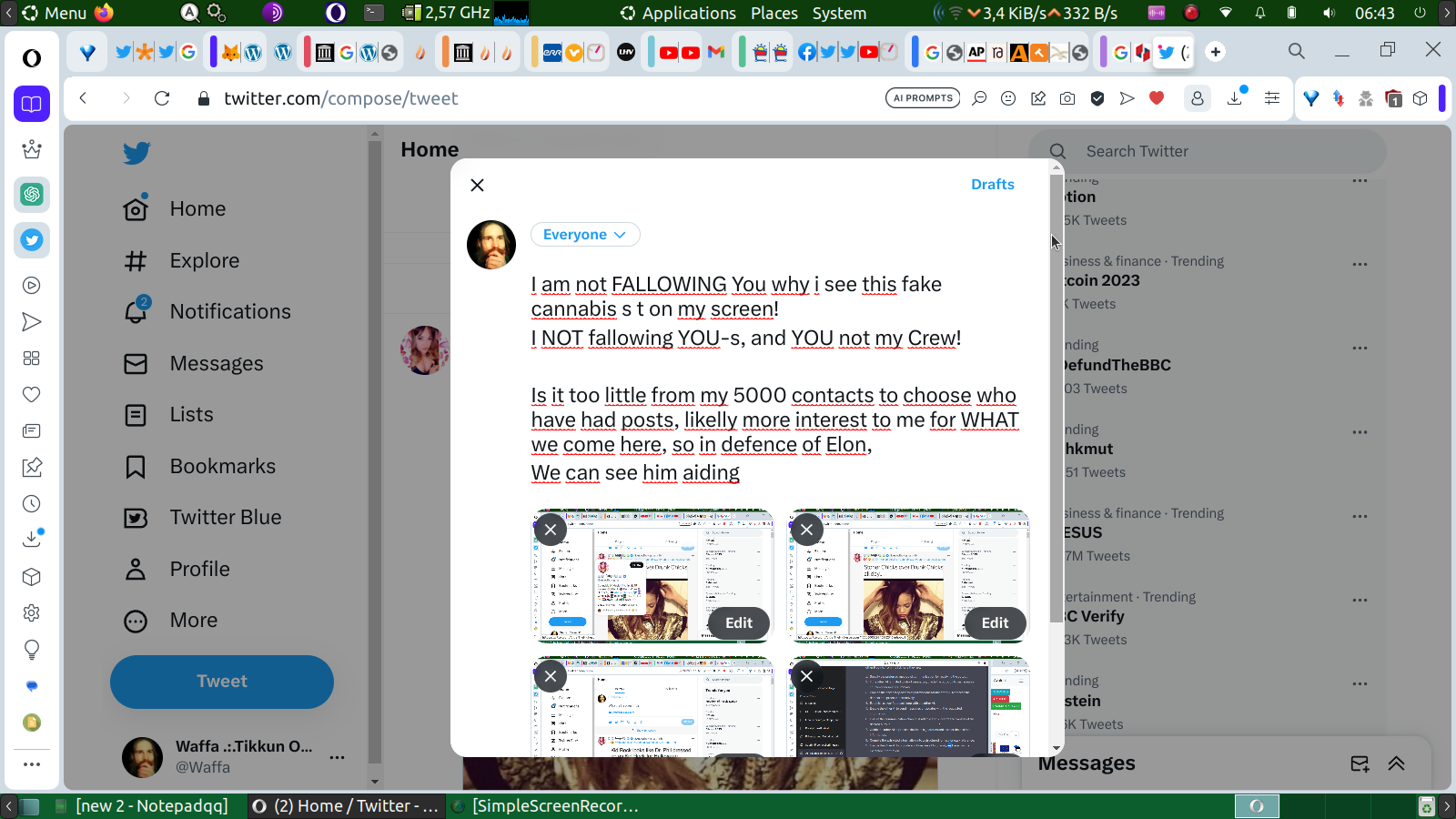
Task: Click the emoji smiley icon in address bar
Action: [1008, 98]
